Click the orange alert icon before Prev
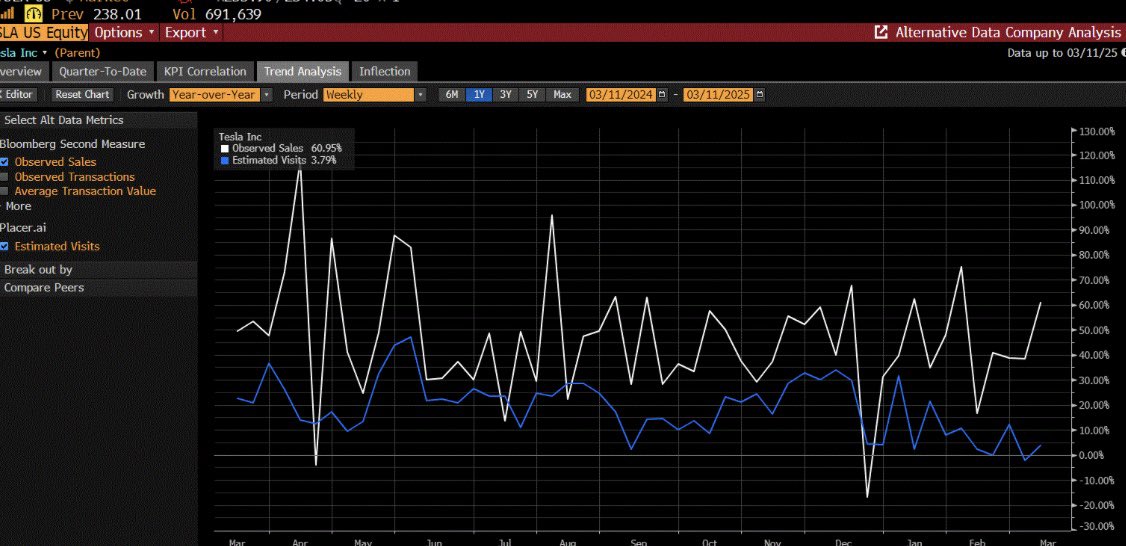This screenshot has height=546, width=1126. [34, 14]
